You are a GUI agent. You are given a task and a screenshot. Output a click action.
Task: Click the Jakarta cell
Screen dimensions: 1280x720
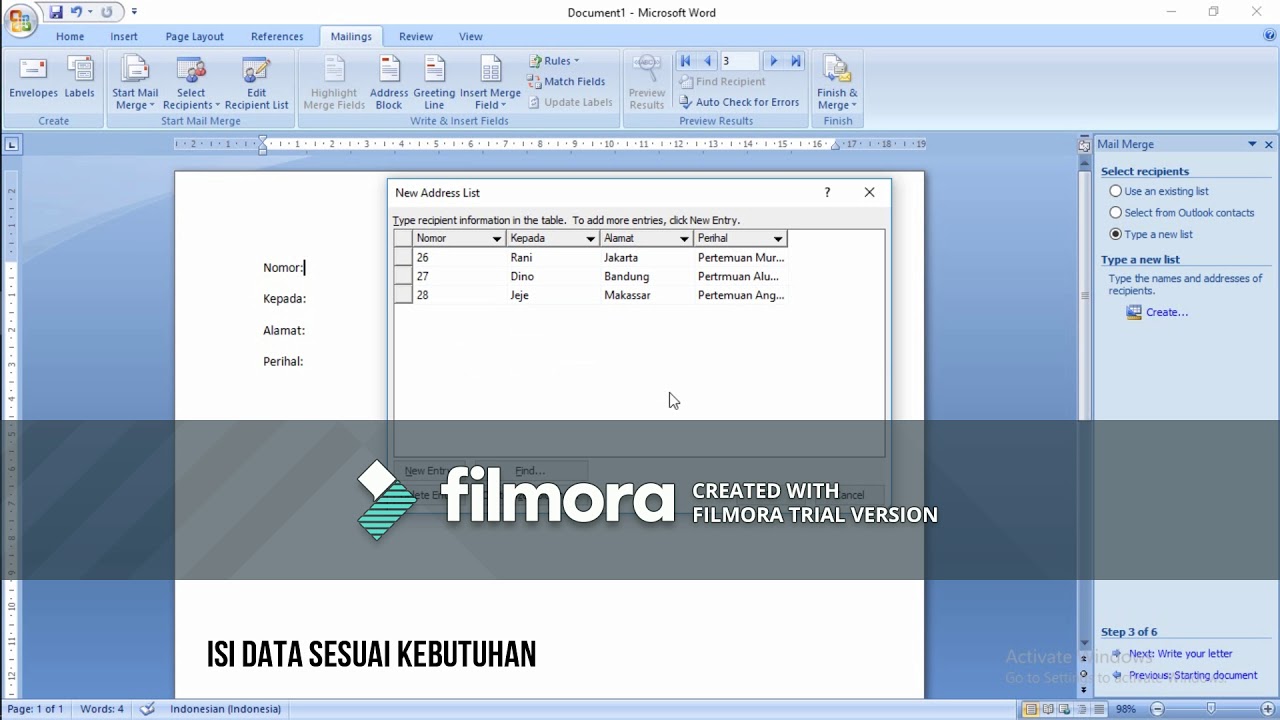coord(646,257)
